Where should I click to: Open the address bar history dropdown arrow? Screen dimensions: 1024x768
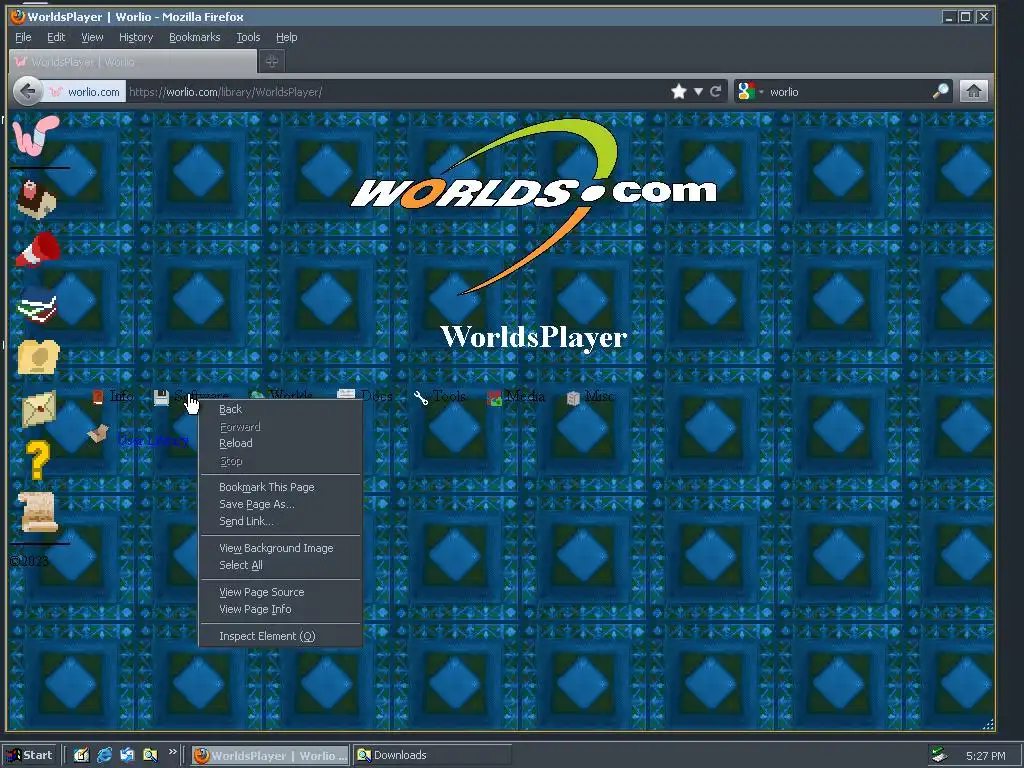(698, 91)
